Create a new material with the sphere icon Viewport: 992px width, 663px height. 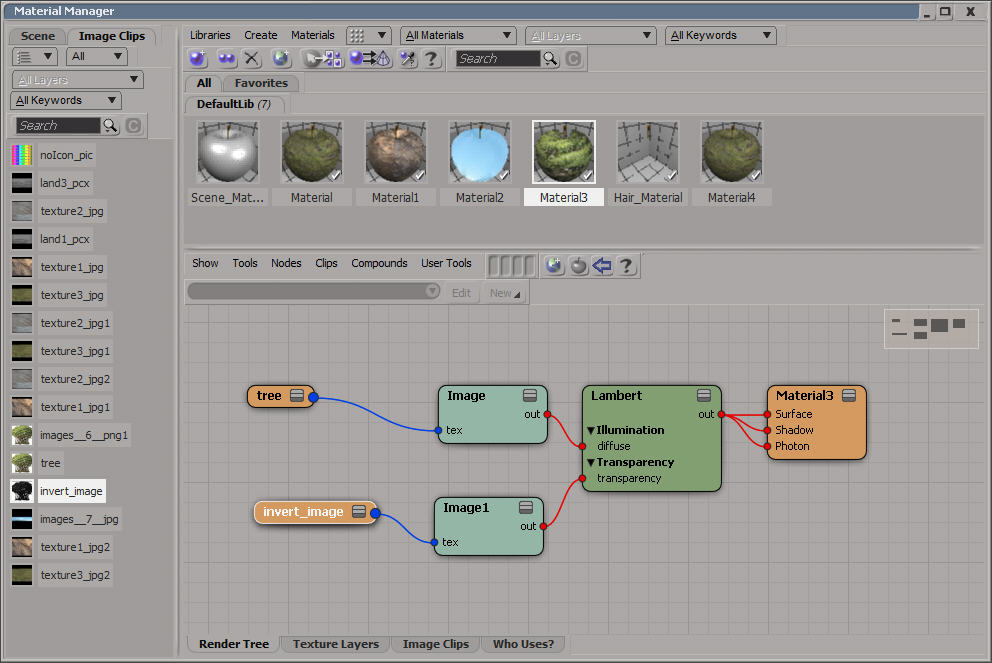[x=198, y=58]
